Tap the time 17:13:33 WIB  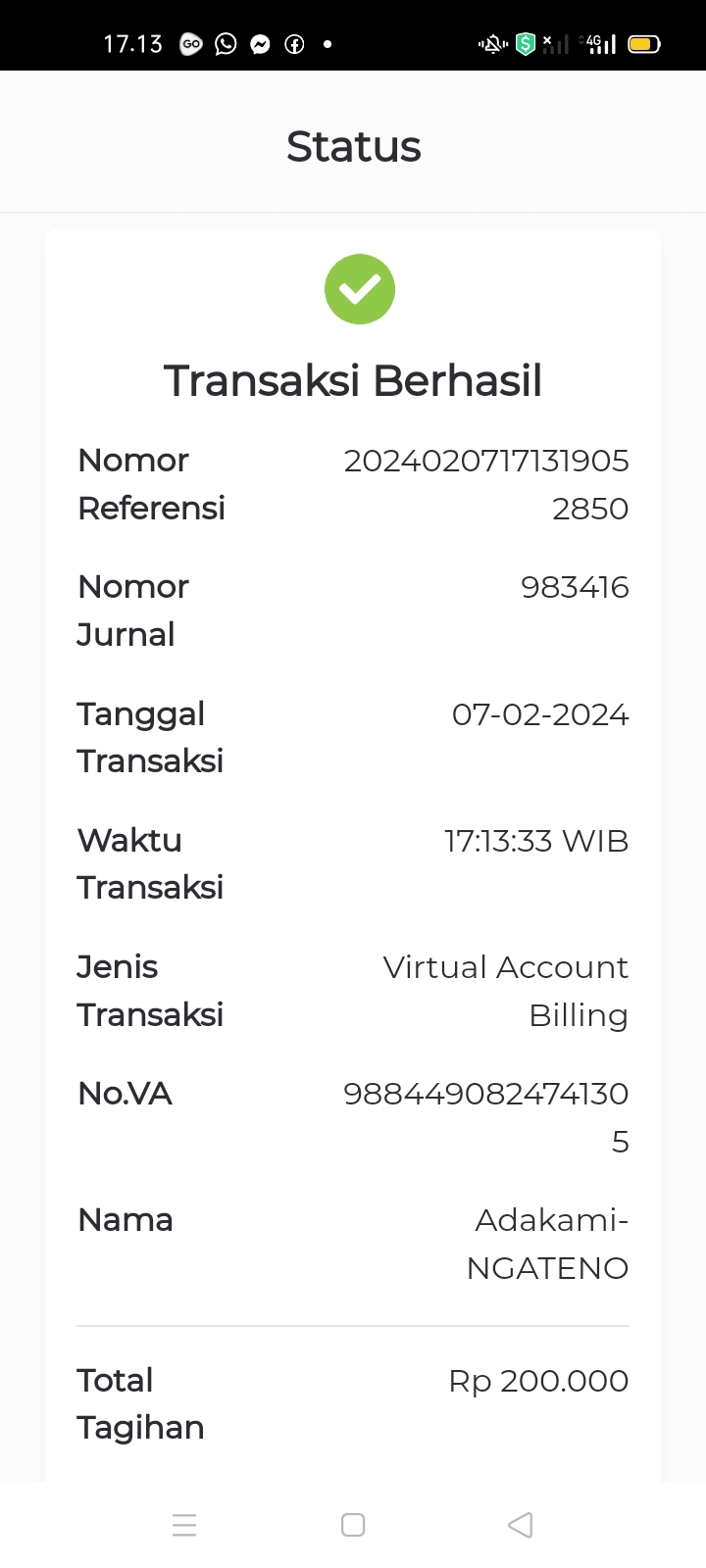tap(536, 841)
